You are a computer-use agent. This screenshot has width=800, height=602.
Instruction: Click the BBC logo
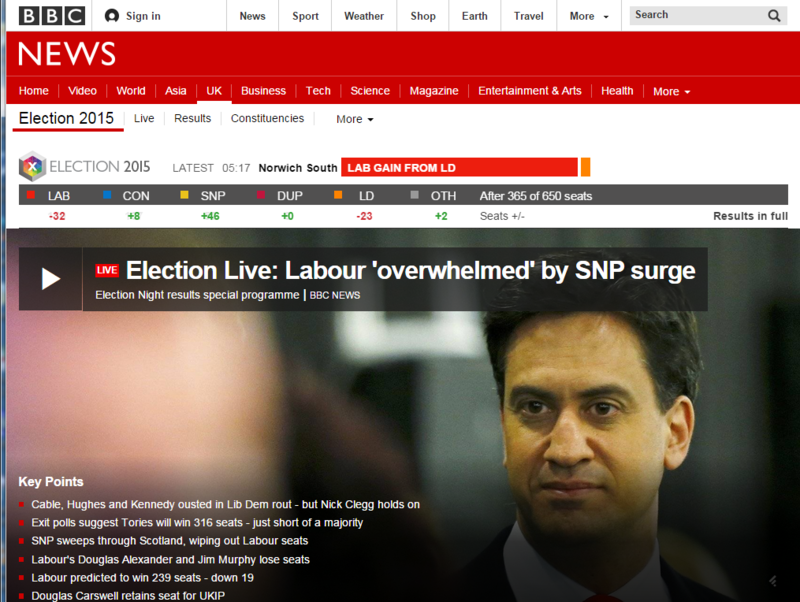[52, 16]
